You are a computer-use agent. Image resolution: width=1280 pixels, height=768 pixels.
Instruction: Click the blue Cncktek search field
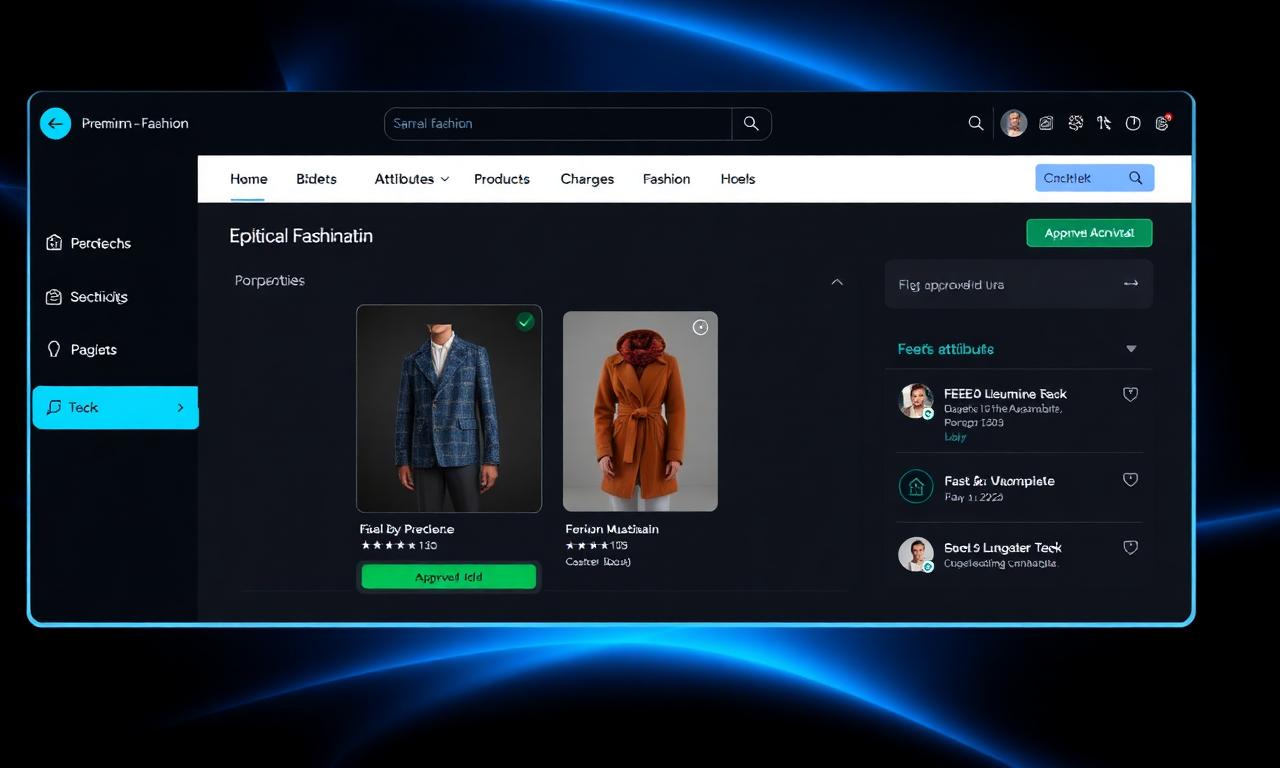pos(1094,178)
